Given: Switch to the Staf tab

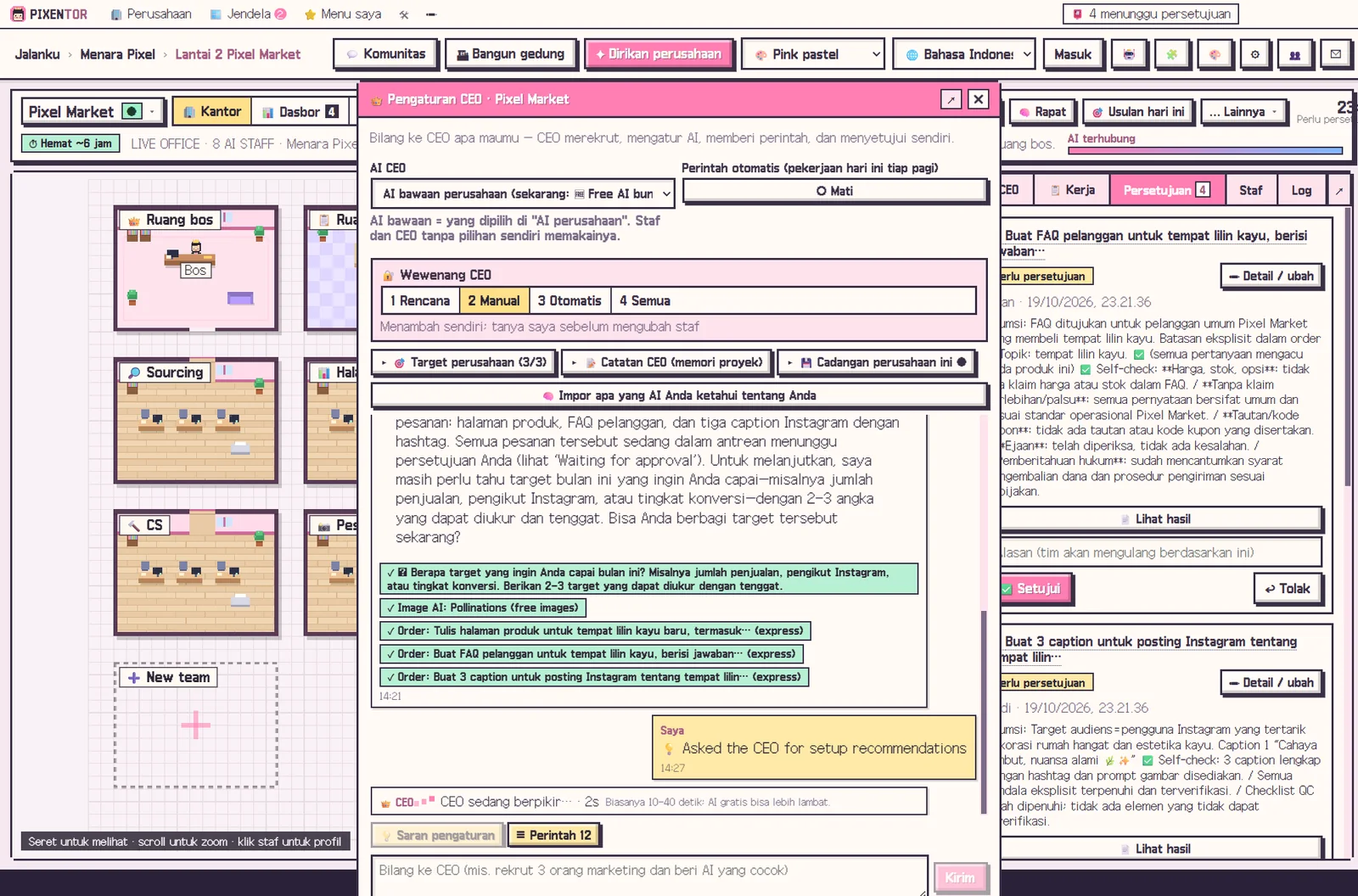Looking at the screenshot, I should pyautogui.click(x=1251, y=190).
